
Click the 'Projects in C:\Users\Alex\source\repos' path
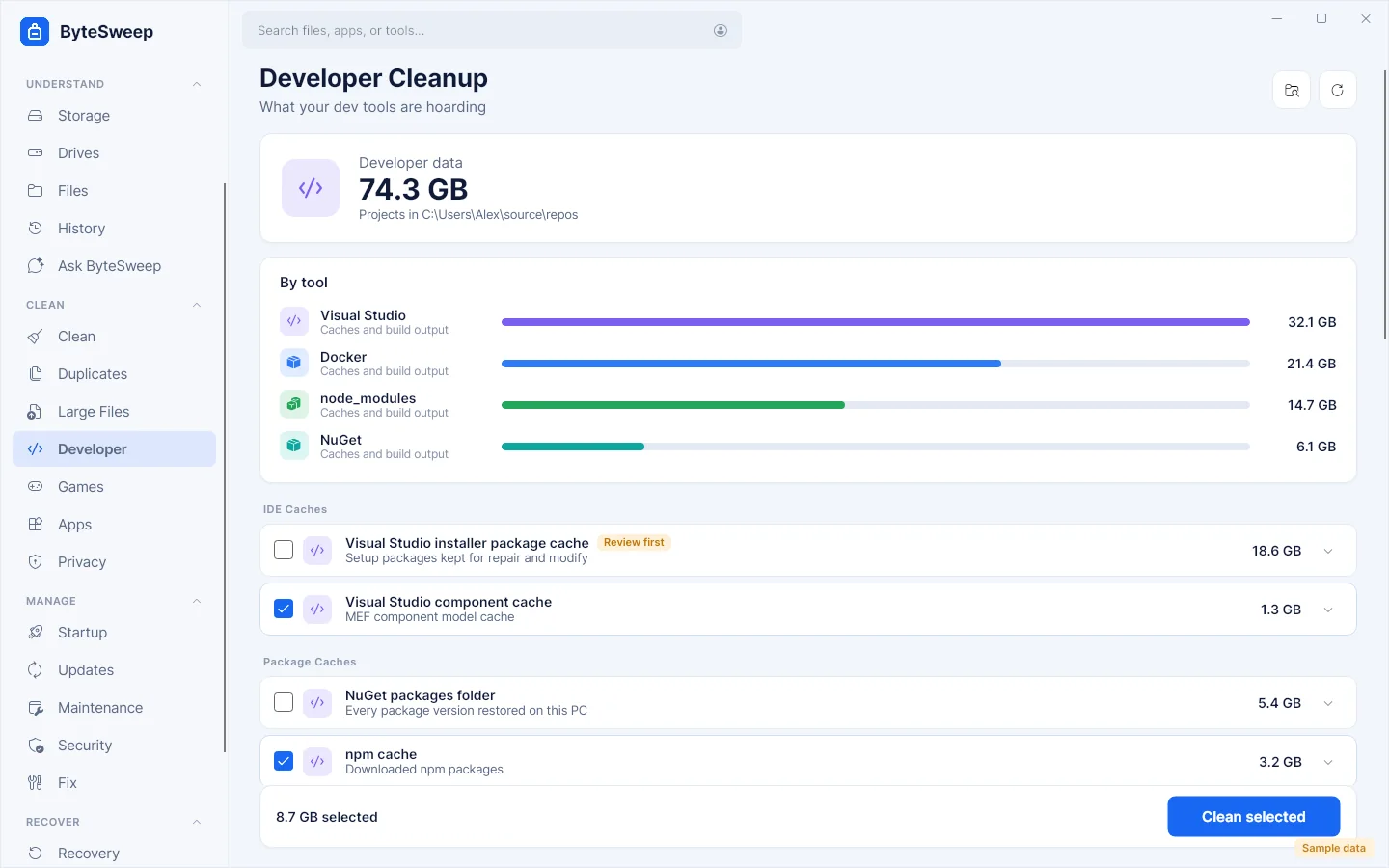(x=469, y=215)
